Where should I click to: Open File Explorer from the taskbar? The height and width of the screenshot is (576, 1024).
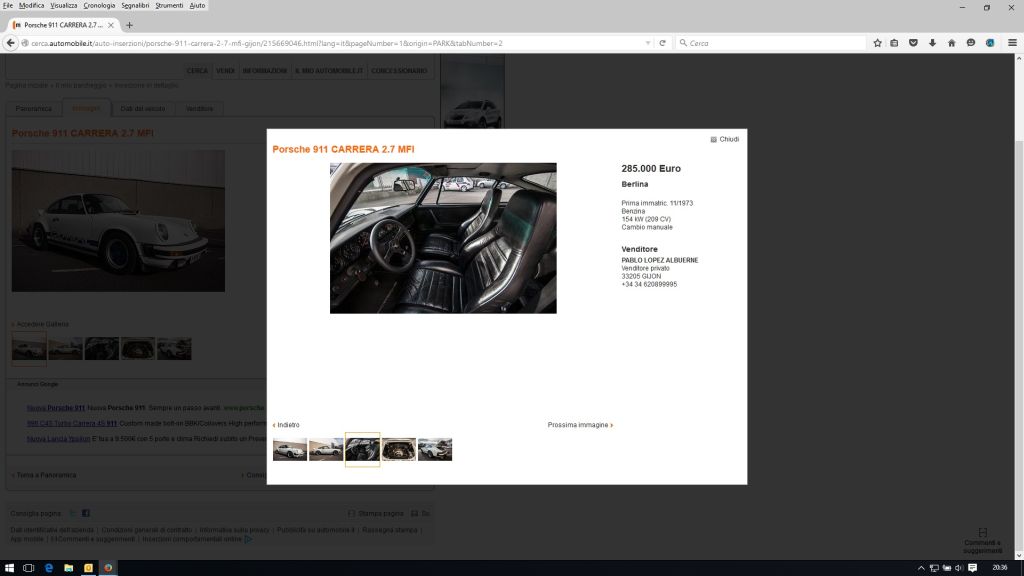69,568
